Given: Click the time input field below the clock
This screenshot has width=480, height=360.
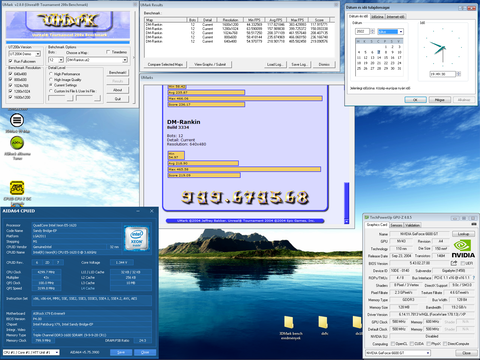Looking at the screenshot, I should pyautogui.click(x=443, y=74).
